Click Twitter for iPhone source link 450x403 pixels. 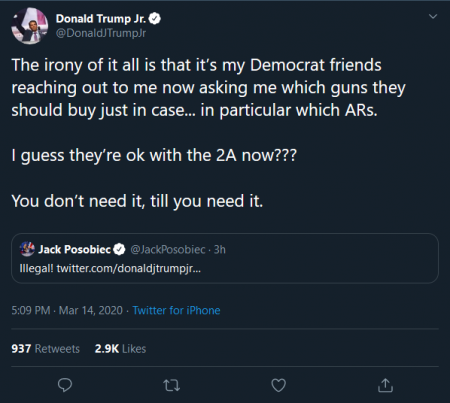click(176, 310)
